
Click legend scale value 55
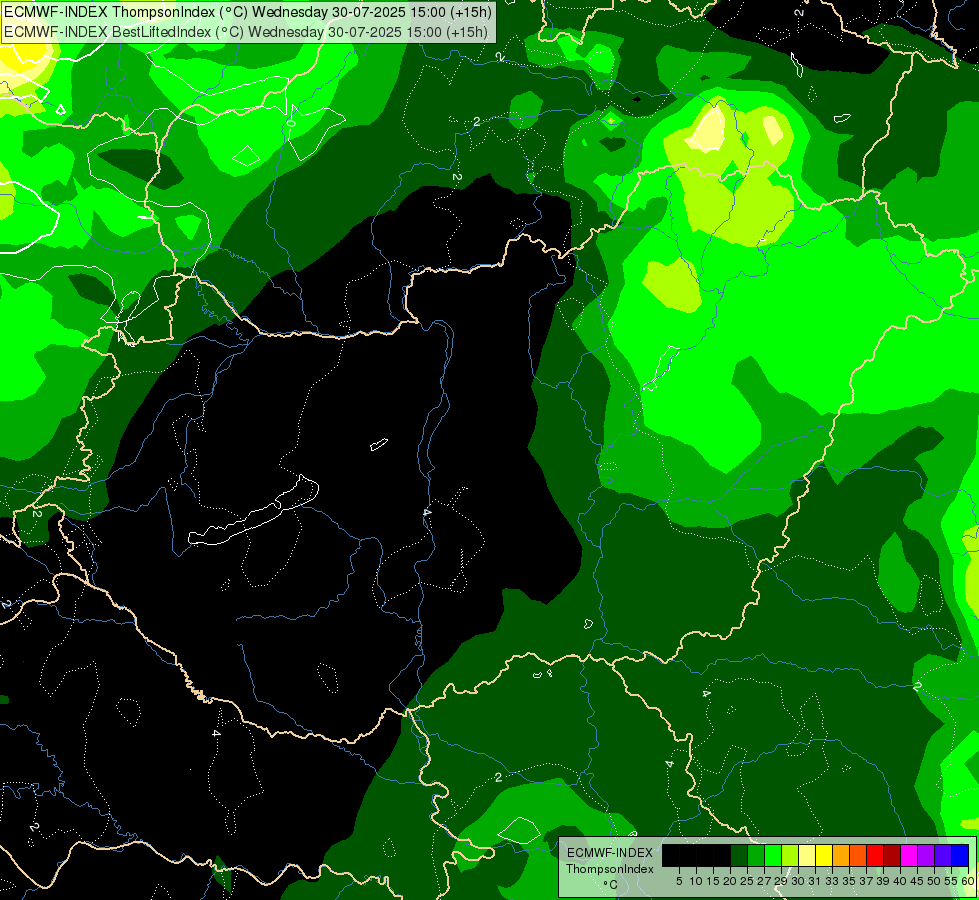point(951,881)
